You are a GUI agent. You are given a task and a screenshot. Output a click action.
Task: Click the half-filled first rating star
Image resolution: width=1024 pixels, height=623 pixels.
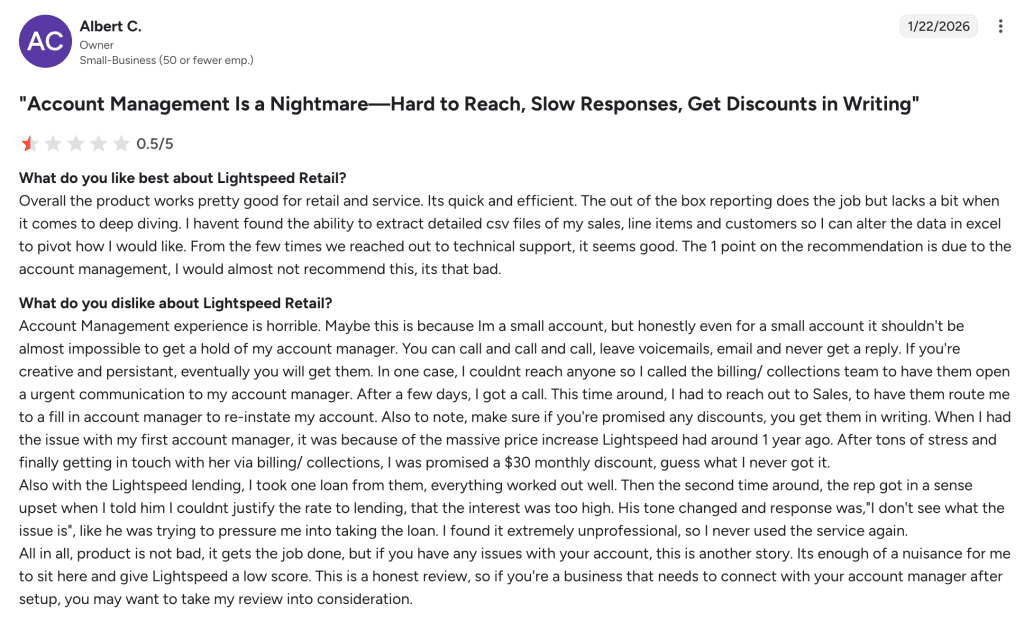29,144
